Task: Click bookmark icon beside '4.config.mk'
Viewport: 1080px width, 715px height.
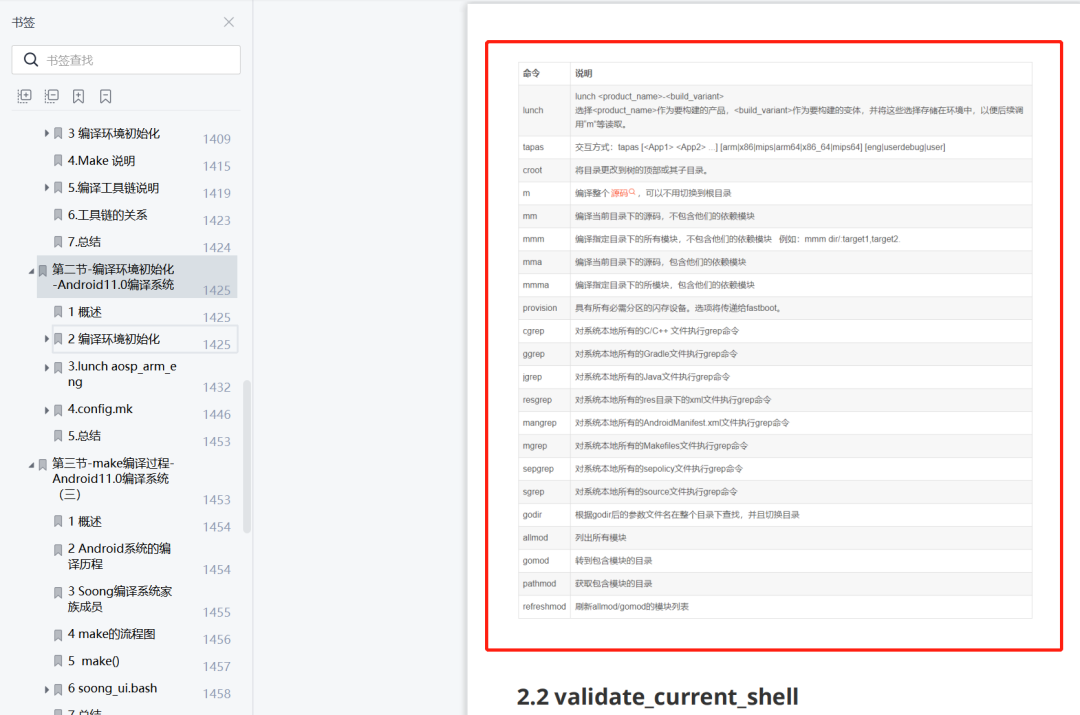Action: [x=58, y=410]
